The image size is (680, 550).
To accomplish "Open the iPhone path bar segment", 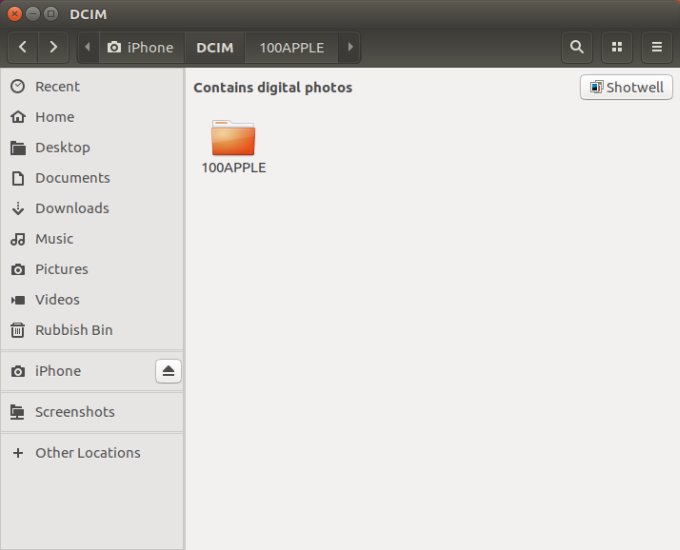I will [141, 47].
